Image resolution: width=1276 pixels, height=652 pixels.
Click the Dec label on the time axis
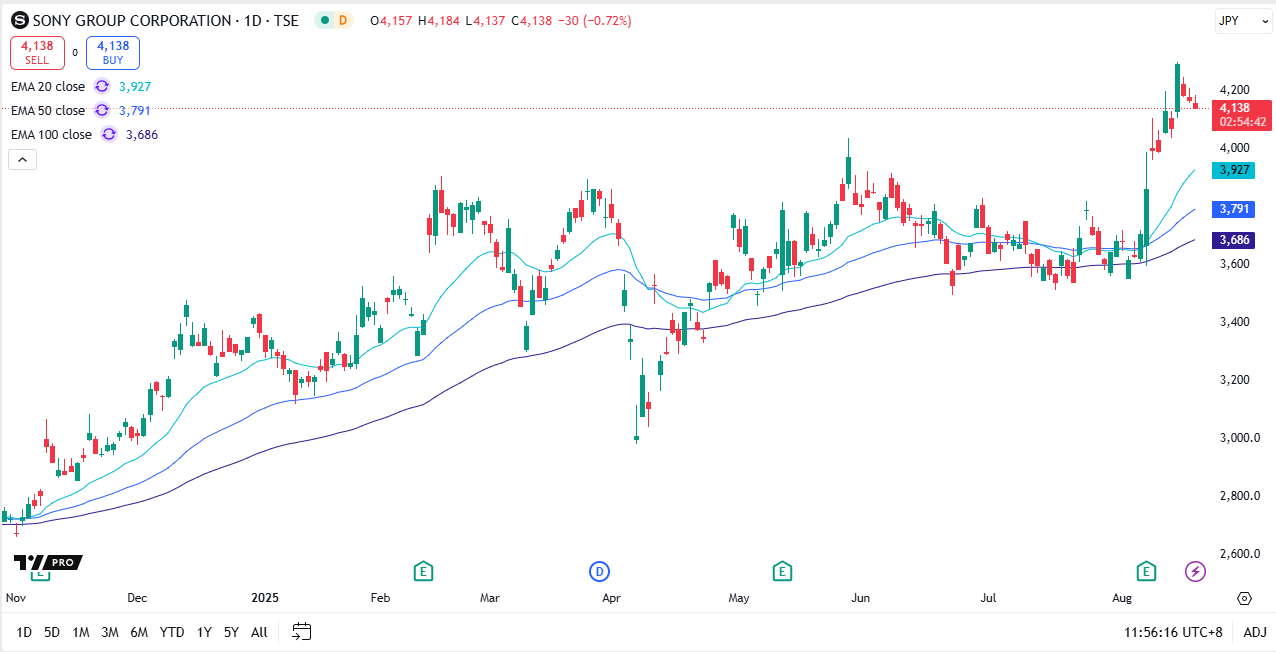[x=137, y=598]
